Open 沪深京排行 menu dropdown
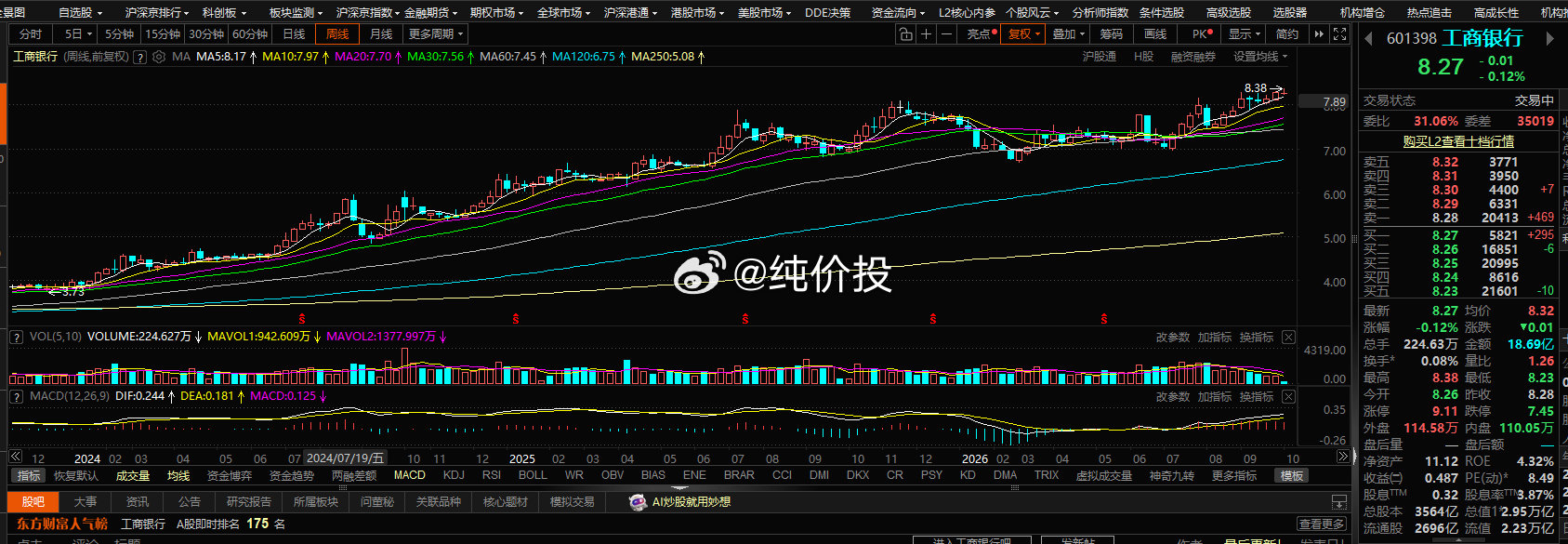The width and height of the screenshot is (1568, 544). (x=157, y=12)
